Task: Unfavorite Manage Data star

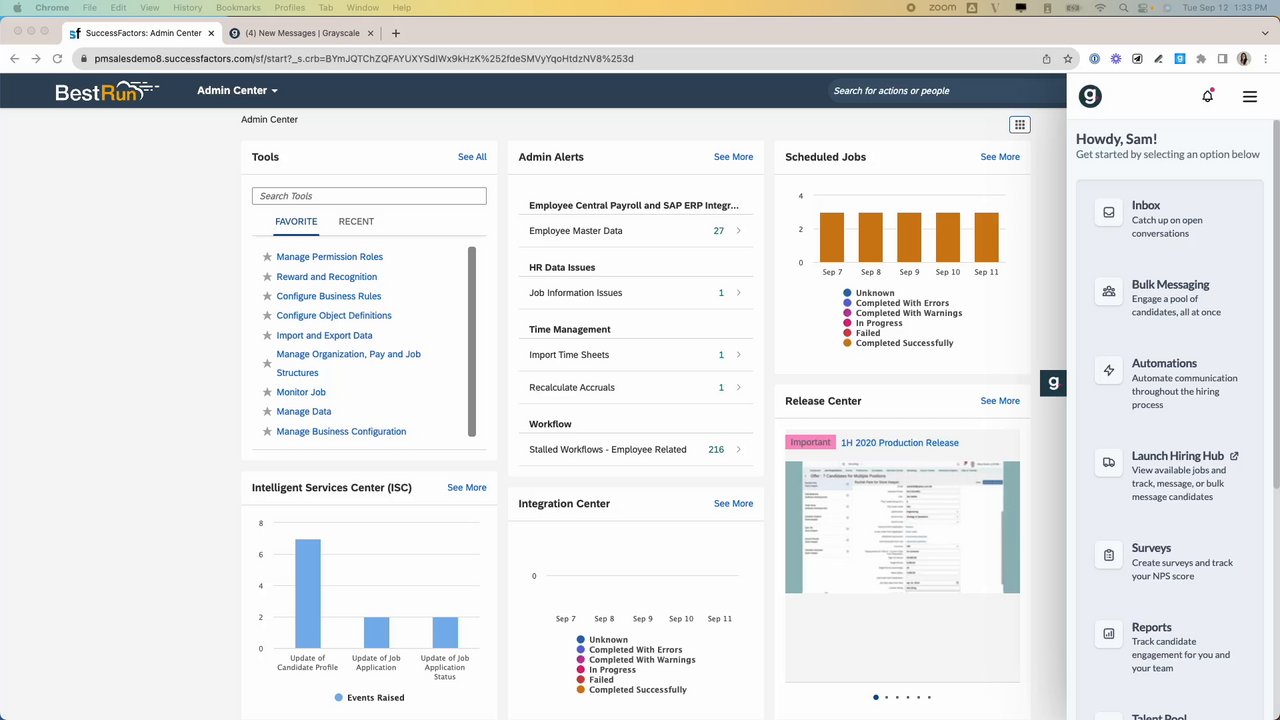Action: pos(267,412)
